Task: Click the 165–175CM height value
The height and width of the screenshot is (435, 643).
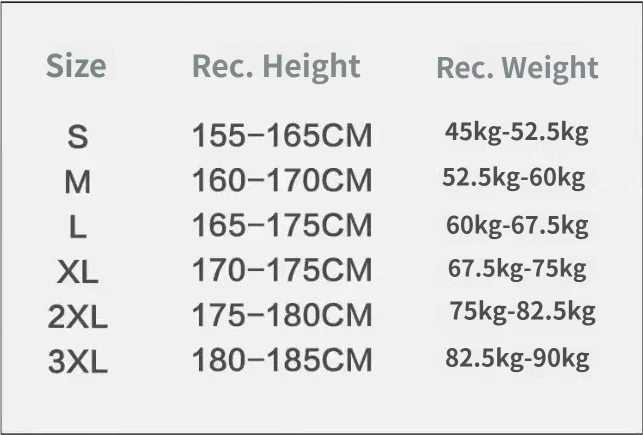Action: (x=282, y=225)
